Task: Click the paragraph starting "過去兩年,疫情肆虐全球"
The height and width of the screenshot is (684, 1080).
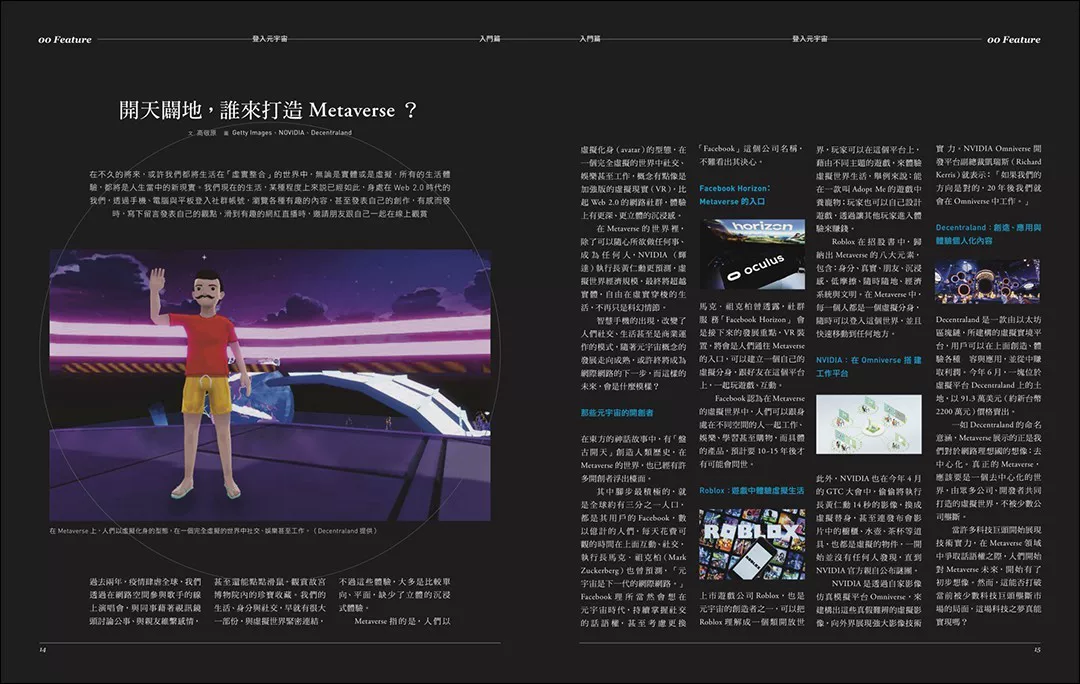Action: (145, 601)
